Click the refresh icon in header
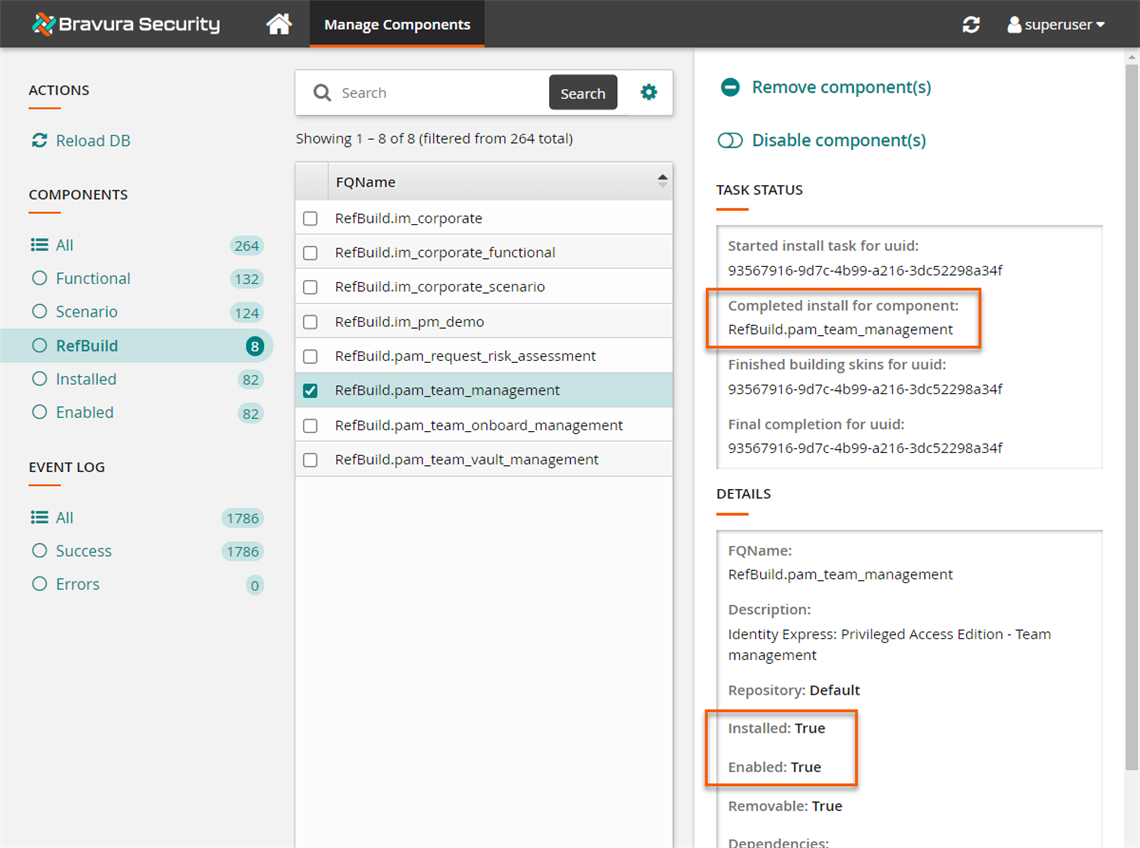Viewport: 1140px width, 848px height. pos(971,25)
